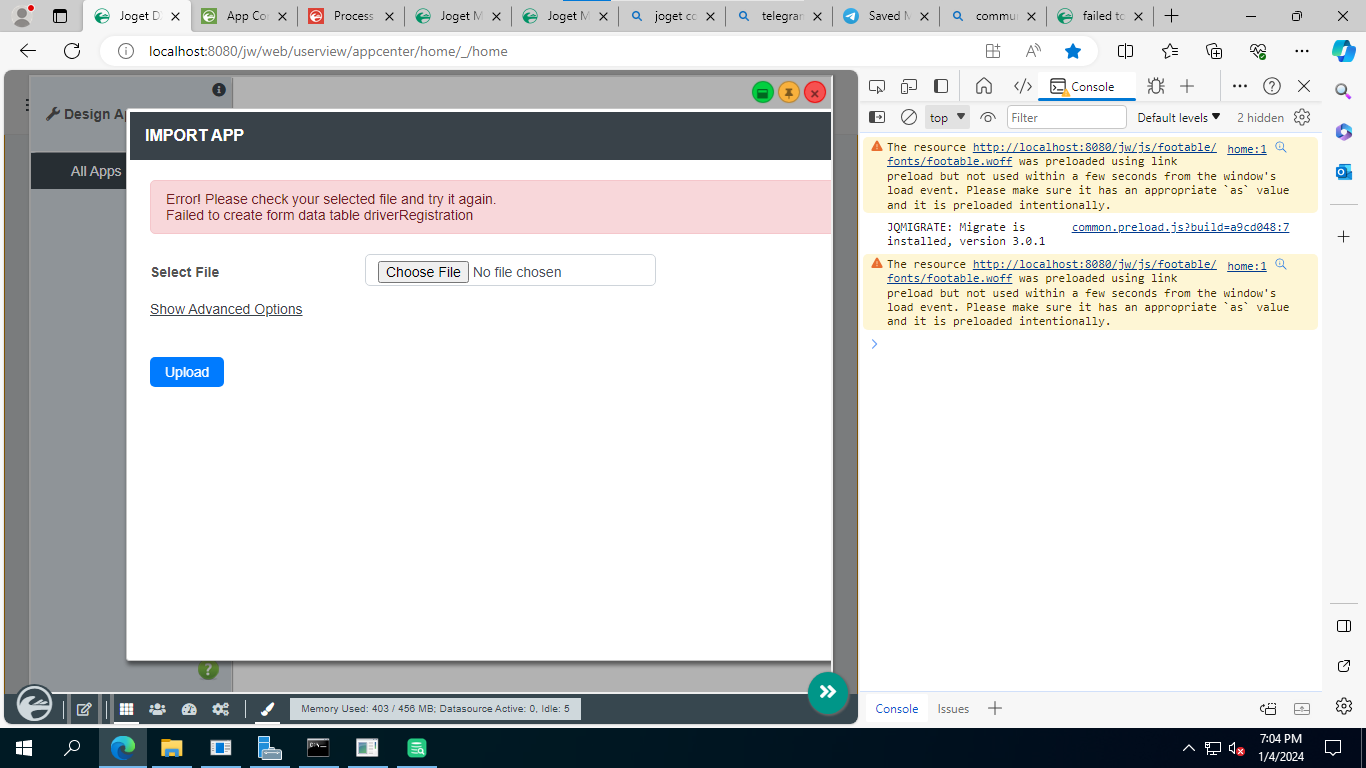Click the clear console icon

coord(908,117)
